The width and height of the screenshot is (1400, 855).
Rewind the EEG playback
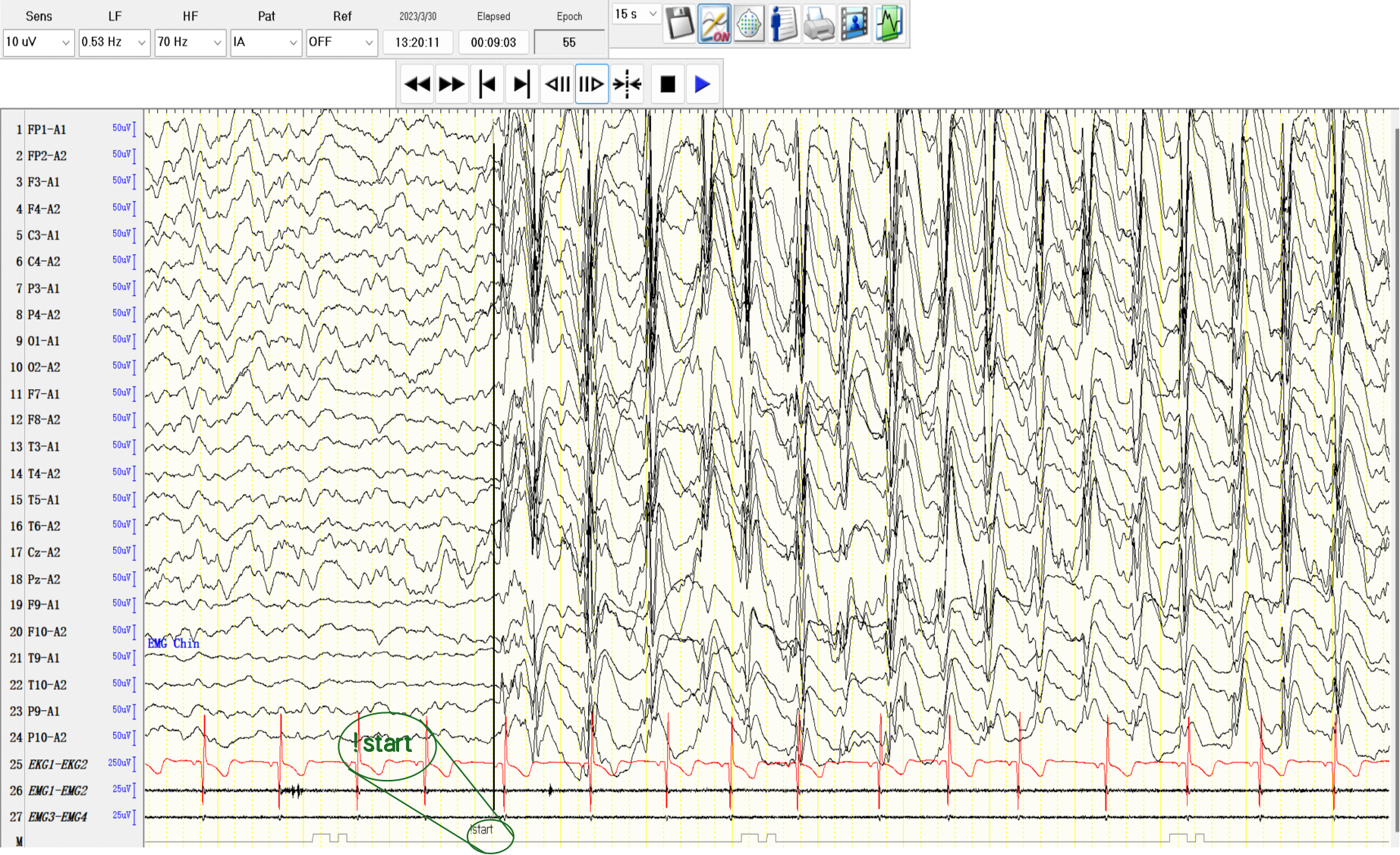click(416, 83)
